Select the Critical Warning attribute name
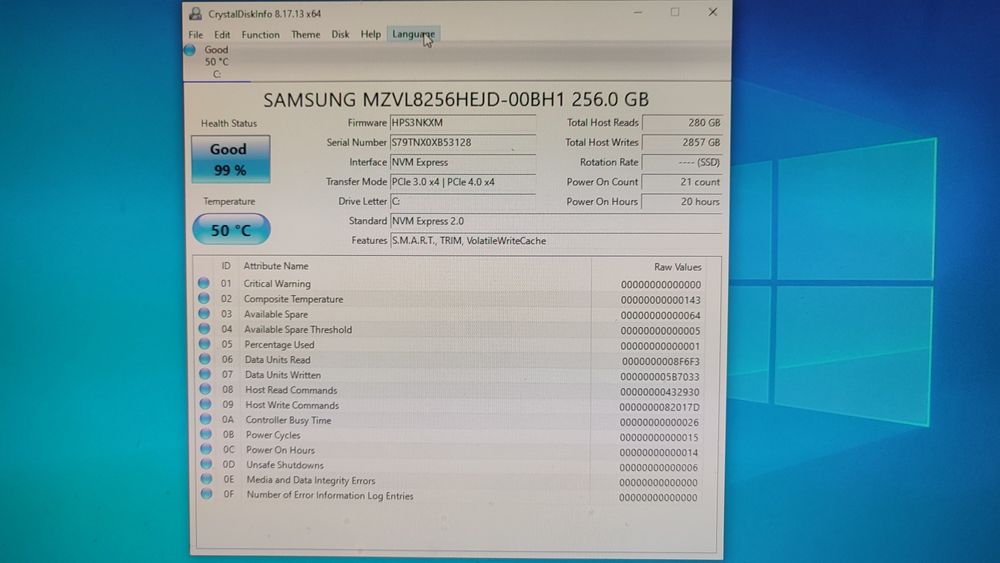This screenshot has height=563, width=1000. (x=277, y=284)
